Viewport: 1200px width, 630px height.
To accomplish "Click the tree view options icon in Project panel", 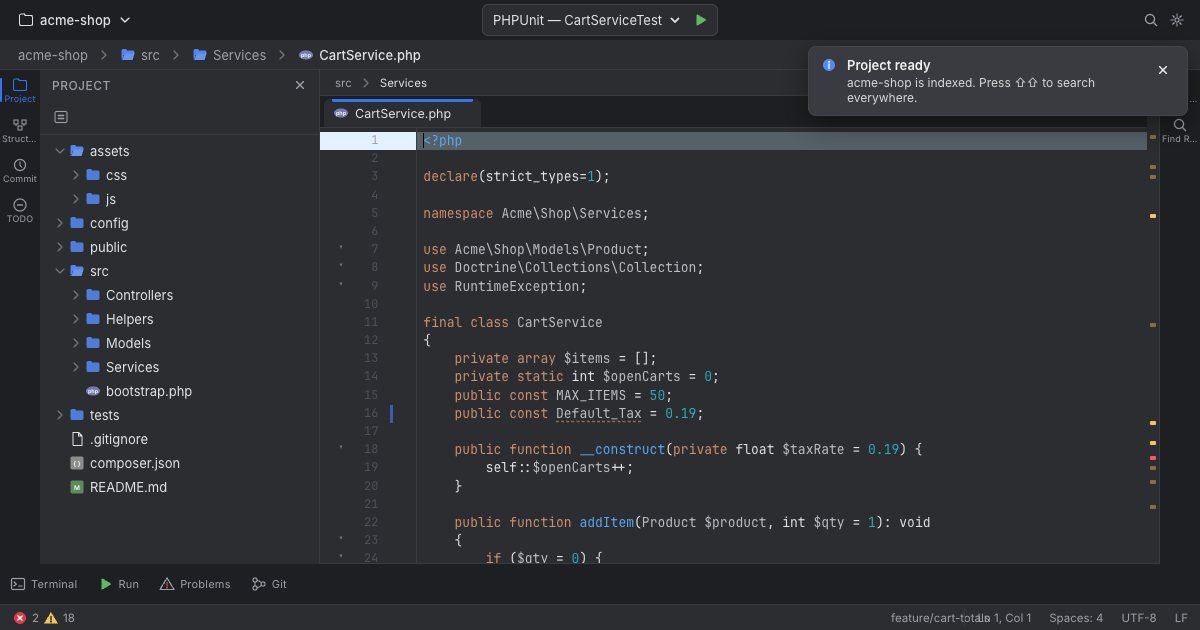I will click(x=61, y=117).
